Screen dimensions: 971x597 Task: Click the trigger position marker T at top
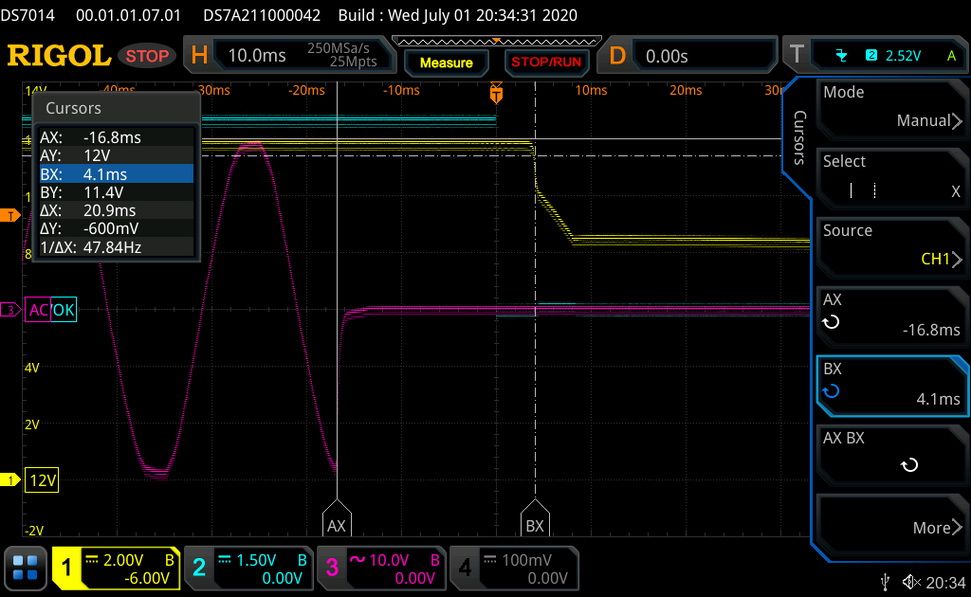point(496,94)
